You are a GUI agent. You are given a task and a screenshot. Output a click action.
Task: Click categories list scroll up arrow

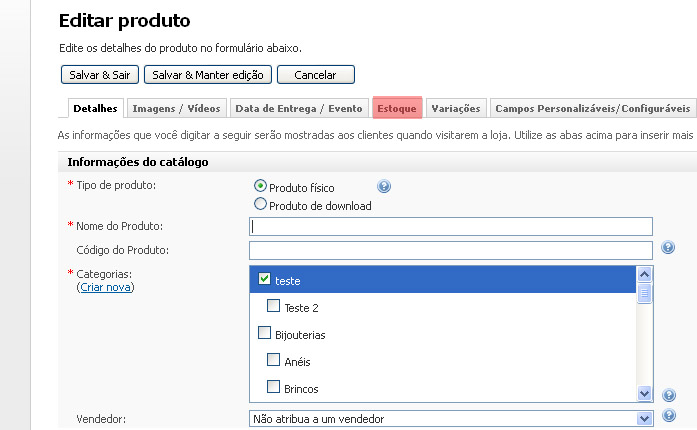pos(644,274)
